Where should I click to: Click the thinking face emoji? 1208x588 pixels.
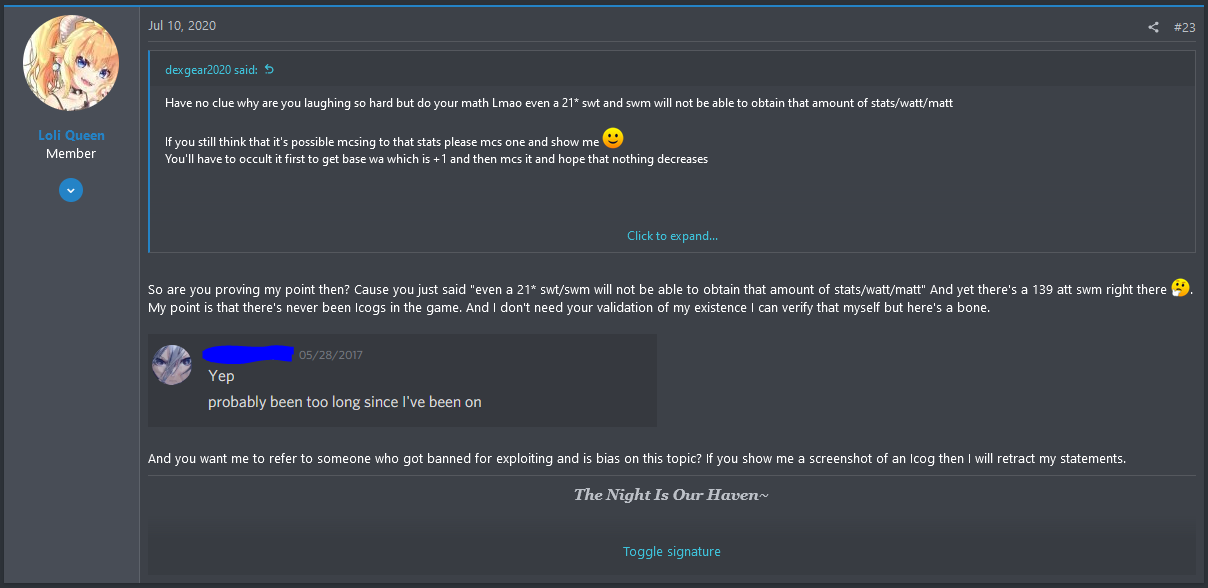point(1180,288)
